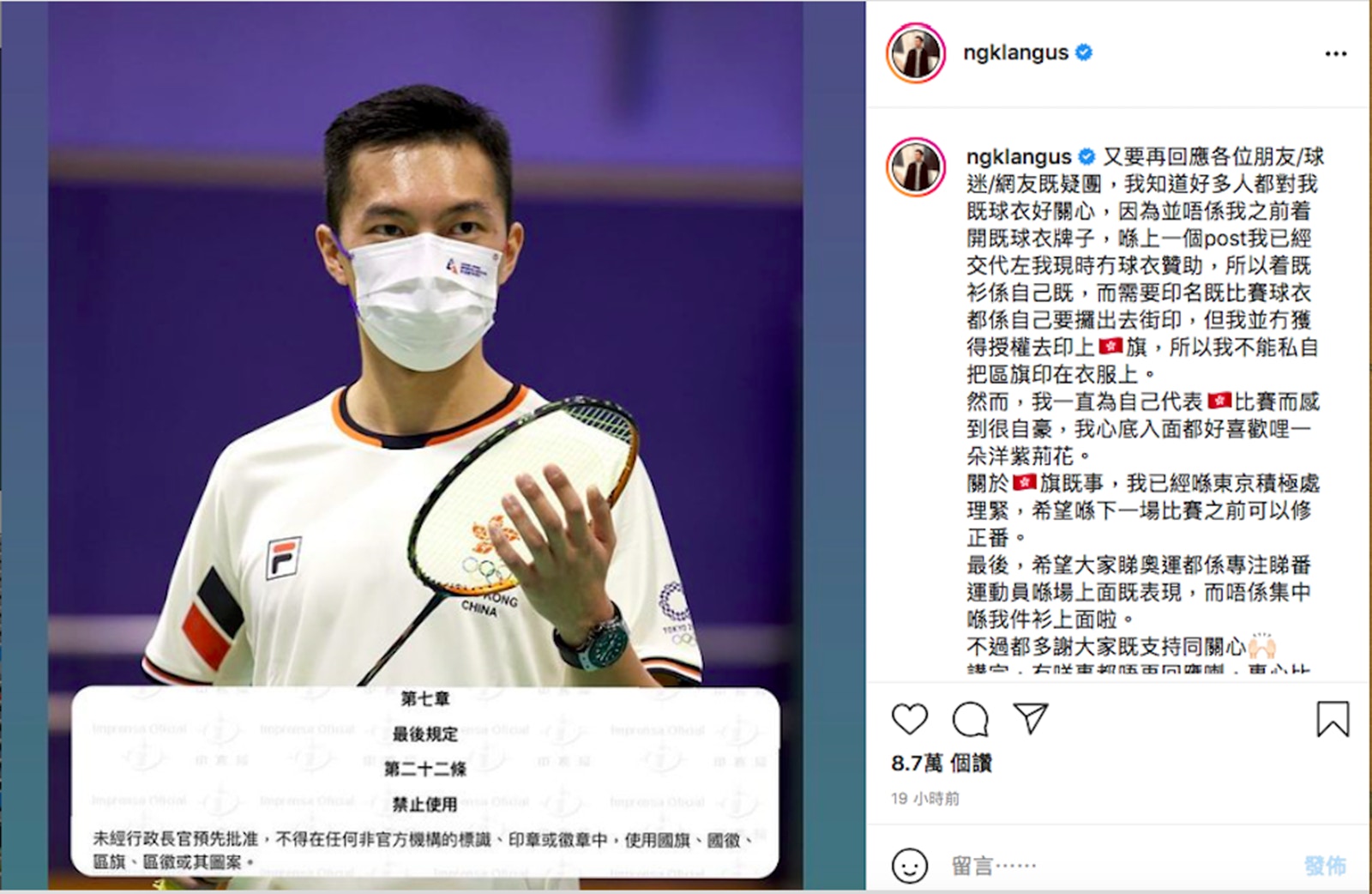Open the emoji picker smiley icon
This screenshot has height=894, width=1372.
coord(910,865)
